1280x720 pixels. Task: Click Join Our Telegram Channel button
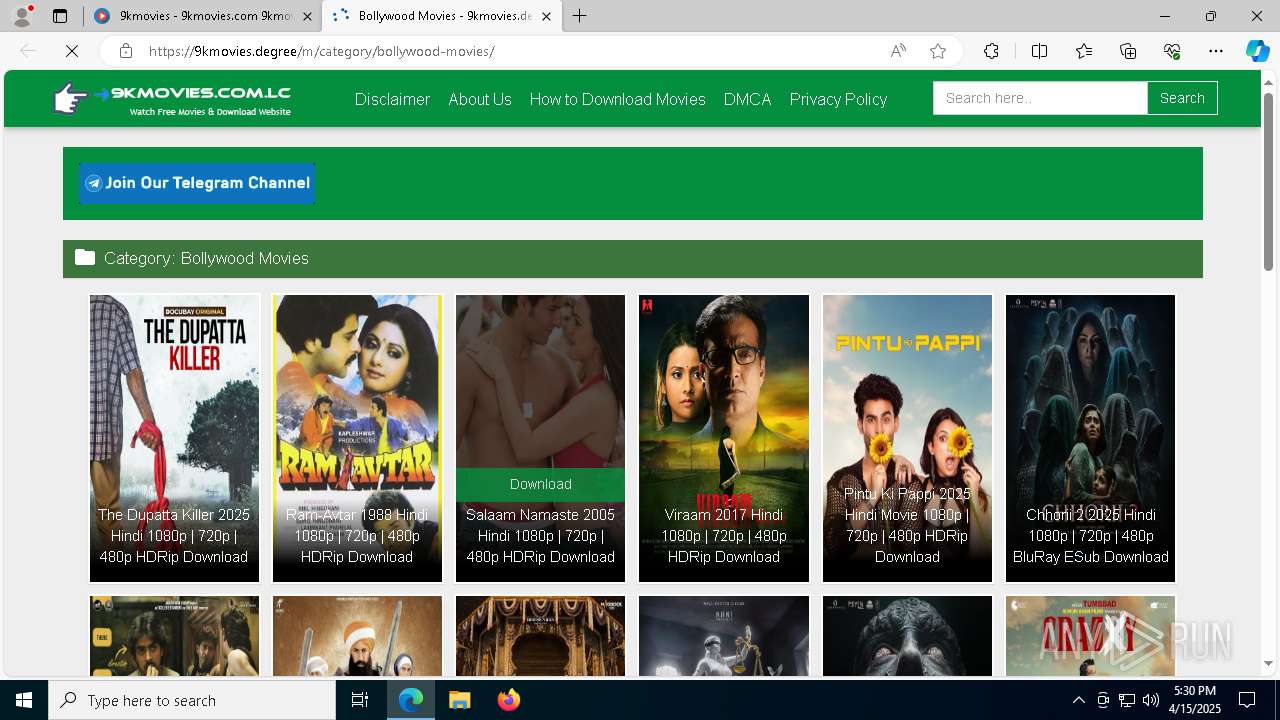coord(197,183)
